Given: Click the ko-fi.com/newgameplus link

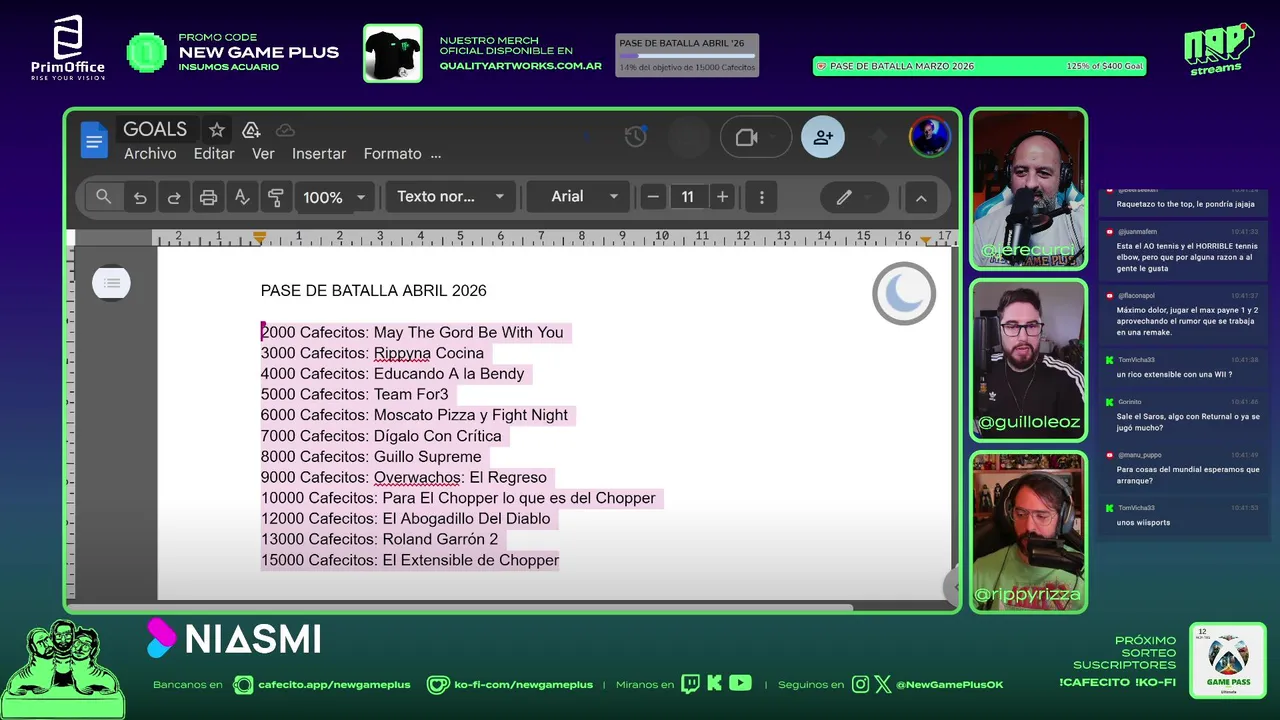Looking at the screenshot, I should pos(523,685).
